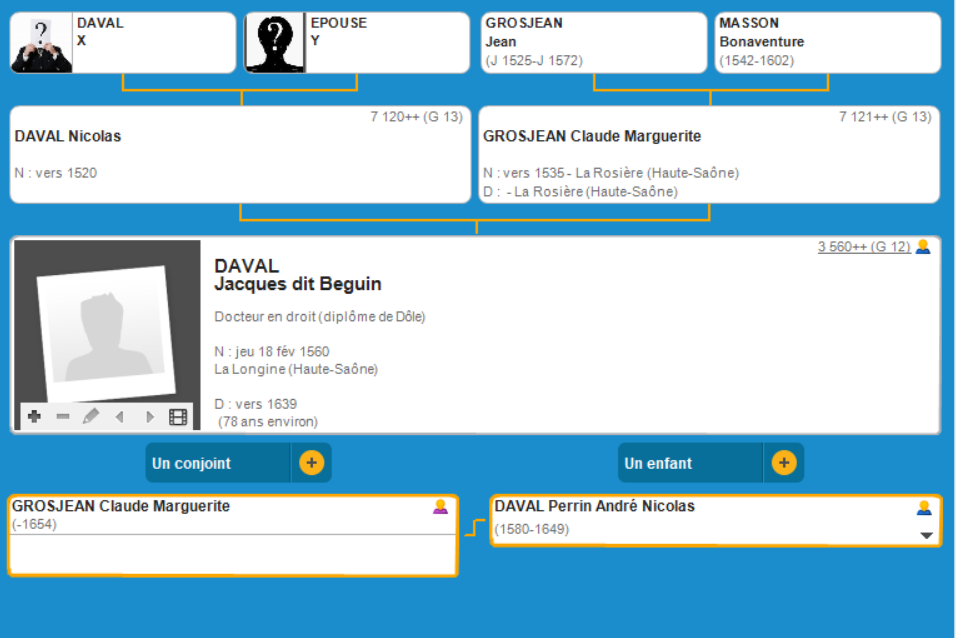The image size is (956, 638).
Task: Open the media filmstrip icon
Action: [x=178, y=417]
